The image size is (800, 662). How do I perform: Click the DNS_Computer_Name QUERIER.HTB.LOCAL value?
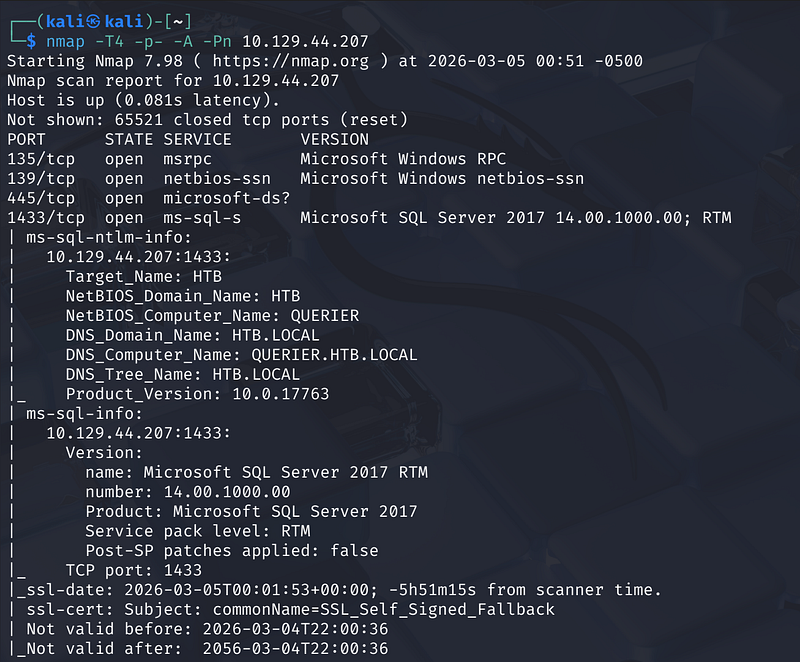(x=334, y=354)
